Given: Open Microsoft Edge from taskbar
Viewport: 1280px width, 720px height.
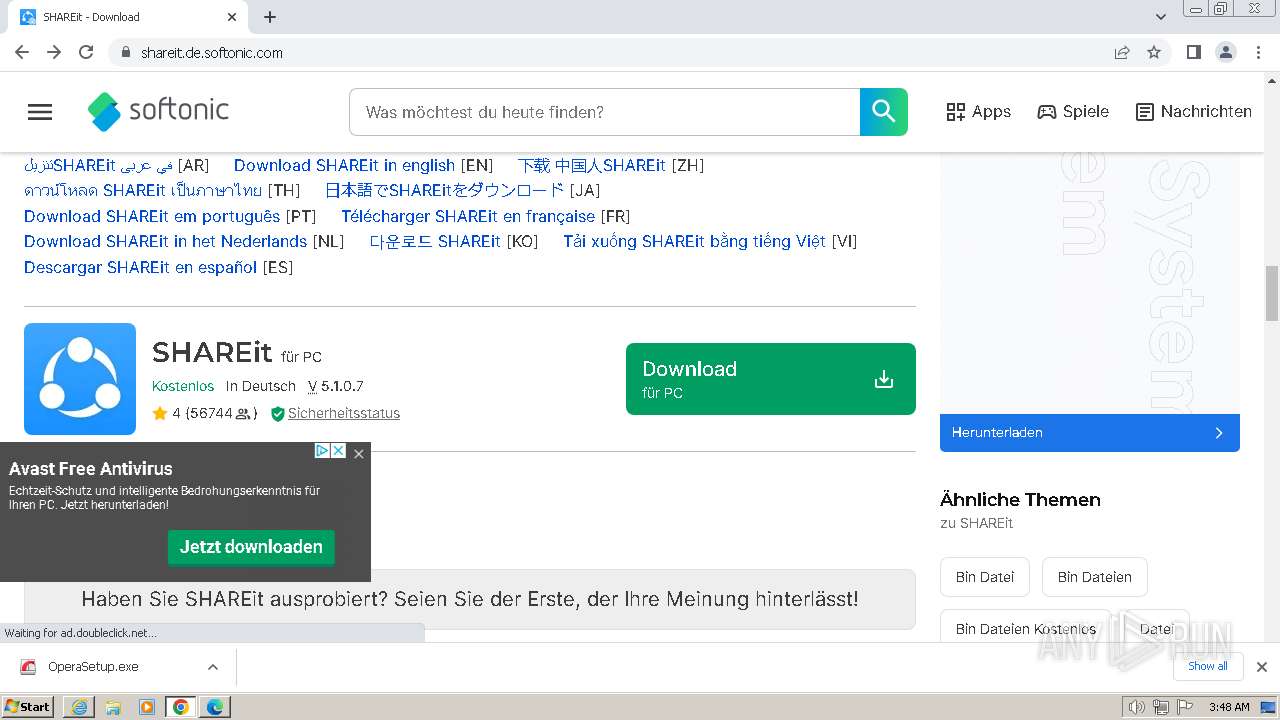Looking at the screenshot, I should [215, 707].
